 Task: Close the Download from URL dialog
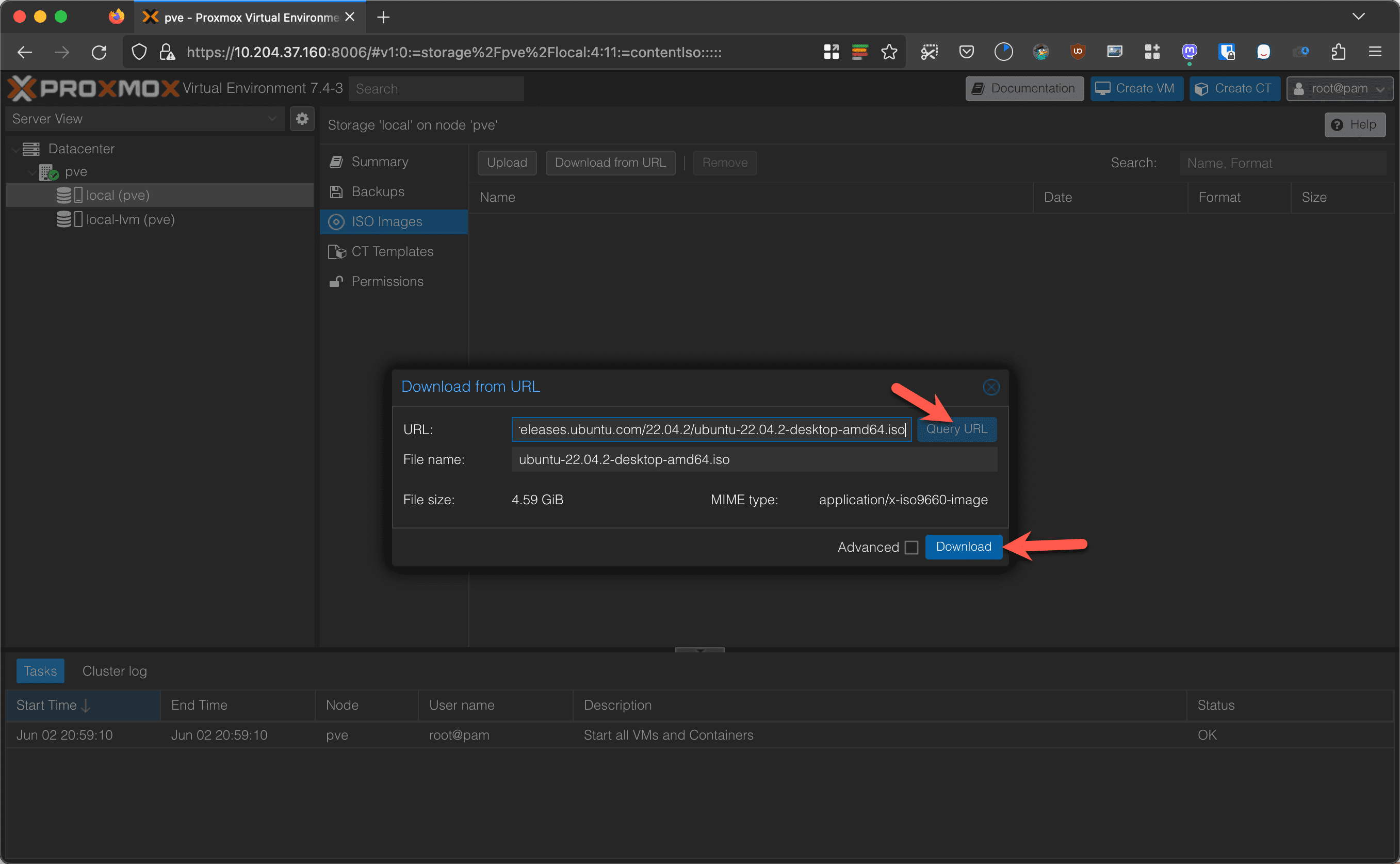[990, 387]
